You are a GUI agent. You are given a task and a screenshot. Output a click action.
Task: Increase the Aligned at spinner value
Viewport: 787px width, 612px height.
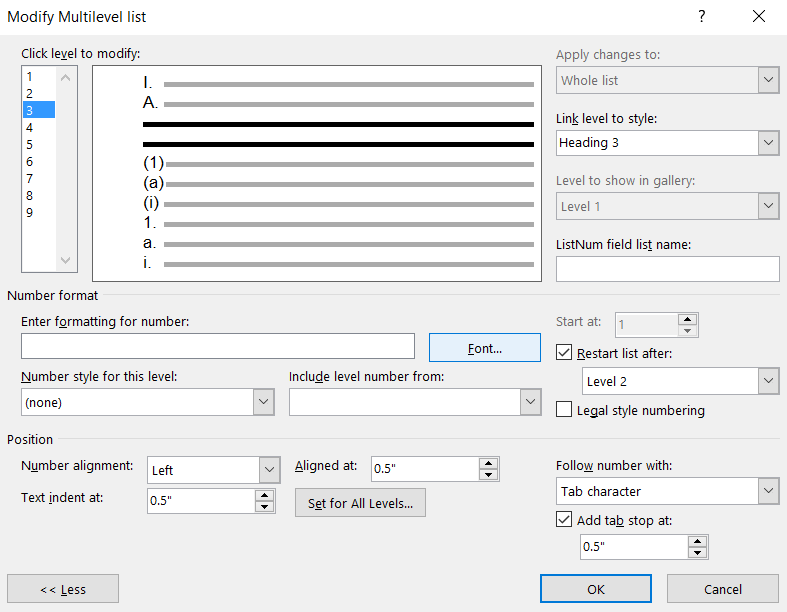pyautogui.click(x=488, y=463)
